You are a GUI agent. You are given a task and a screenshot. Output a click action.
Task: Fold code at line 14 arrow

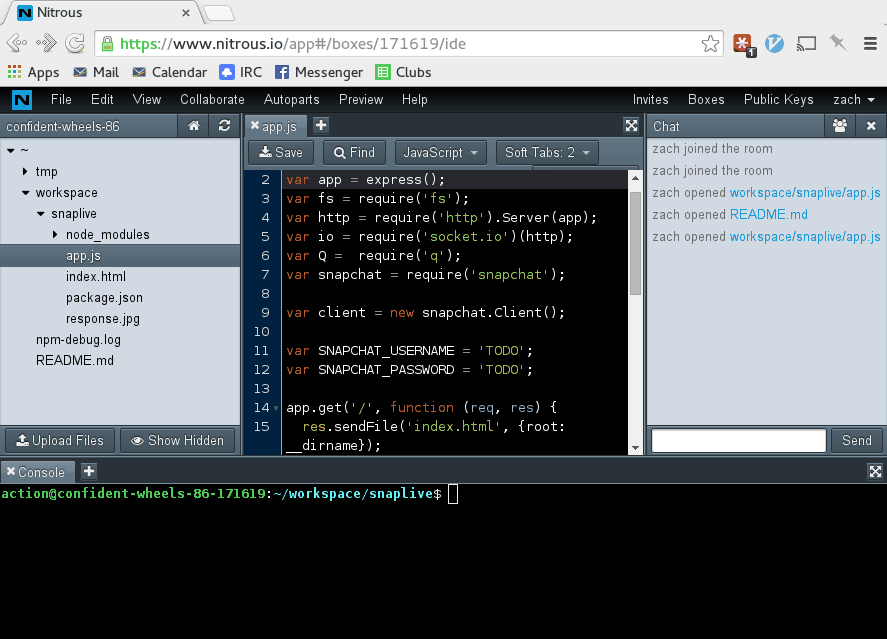coord(275,408)
